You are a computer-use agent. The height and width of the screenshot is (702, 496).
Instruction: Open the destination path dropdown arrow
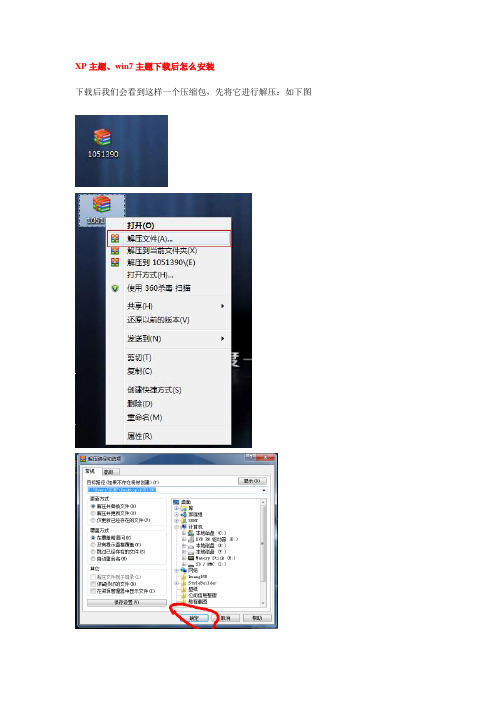tap(264, 490)
